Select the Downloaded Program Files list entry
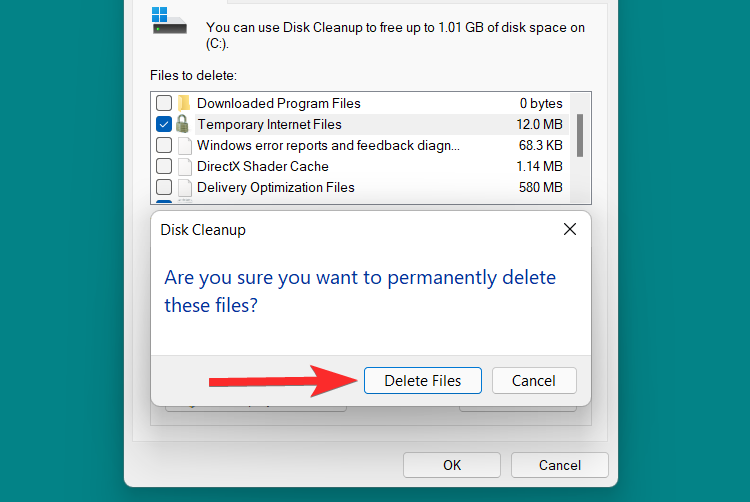 [x=278, y=103]
